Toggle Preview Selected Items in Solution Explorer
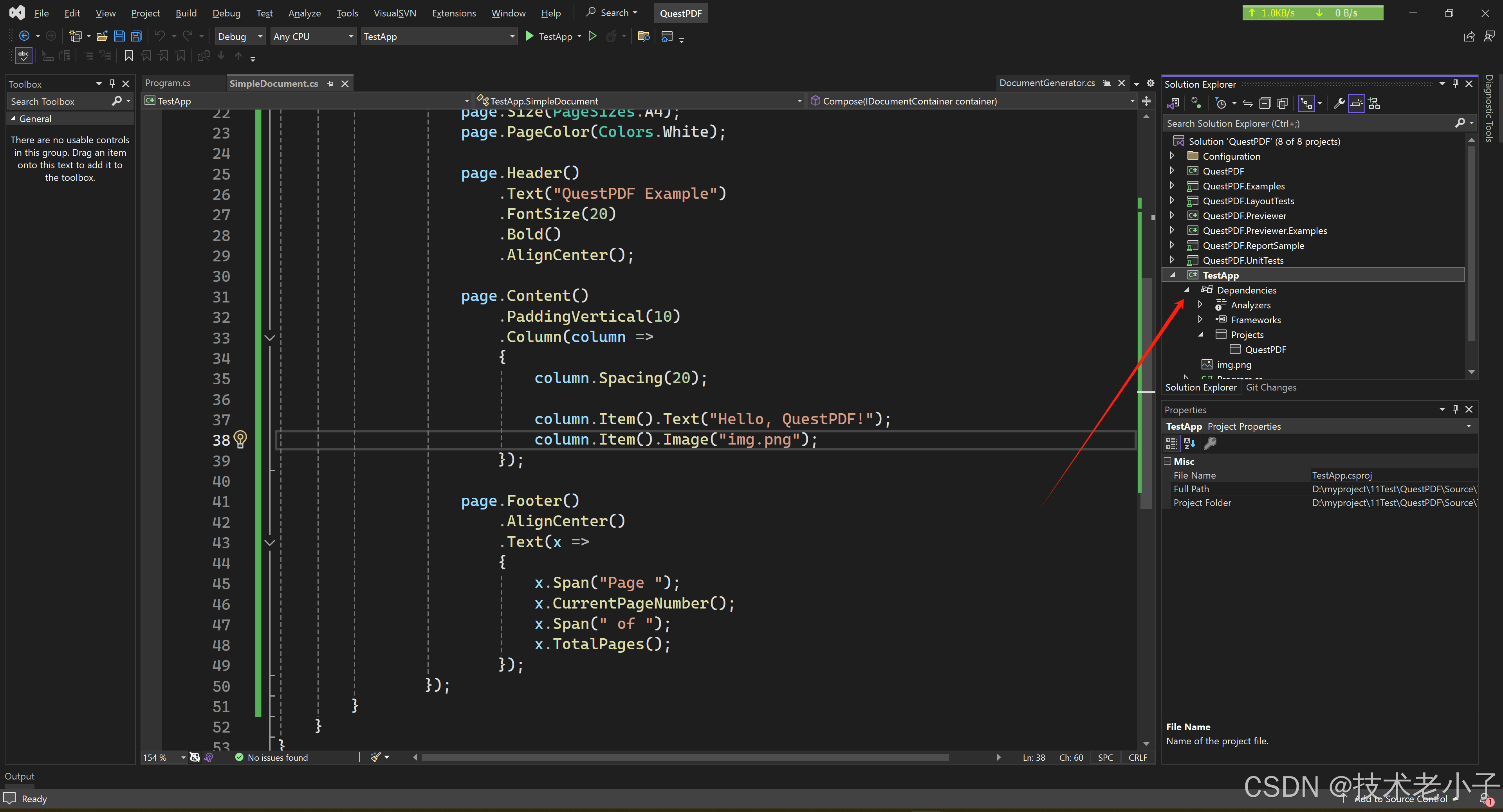1503x812 pixels. (x=1356, y=104)
